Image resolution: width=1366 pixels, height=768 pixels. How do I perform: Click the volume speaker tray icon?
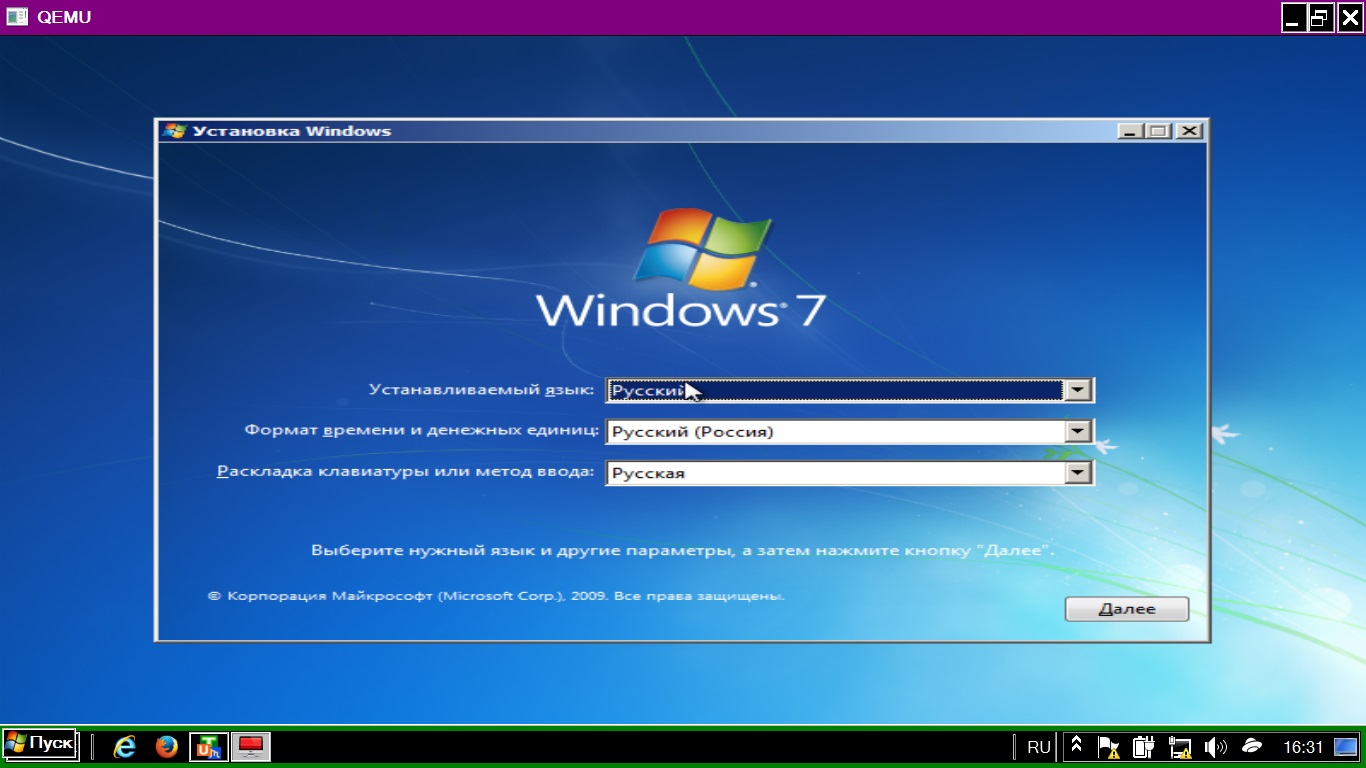click(1215, 746)
